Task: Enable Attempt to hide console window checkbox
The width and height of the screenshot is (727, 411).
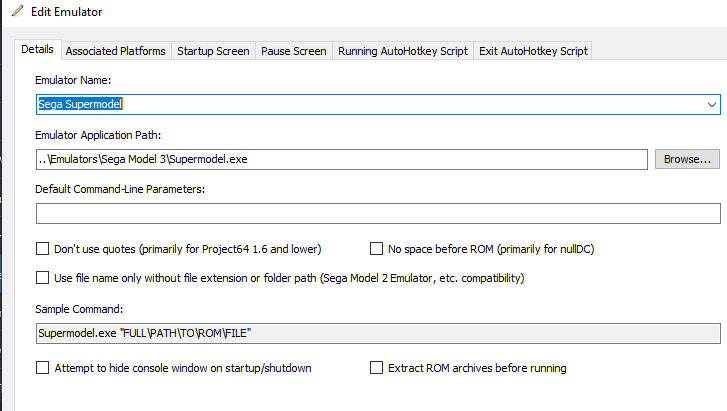Action: (43, 368)
